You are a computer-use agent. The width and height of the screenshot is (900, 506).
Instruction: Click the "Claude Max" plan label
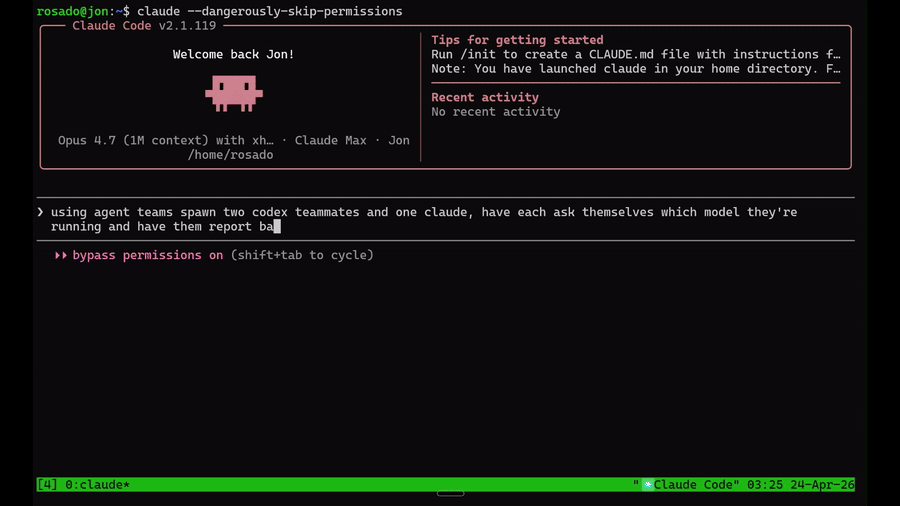pos(331,141)
